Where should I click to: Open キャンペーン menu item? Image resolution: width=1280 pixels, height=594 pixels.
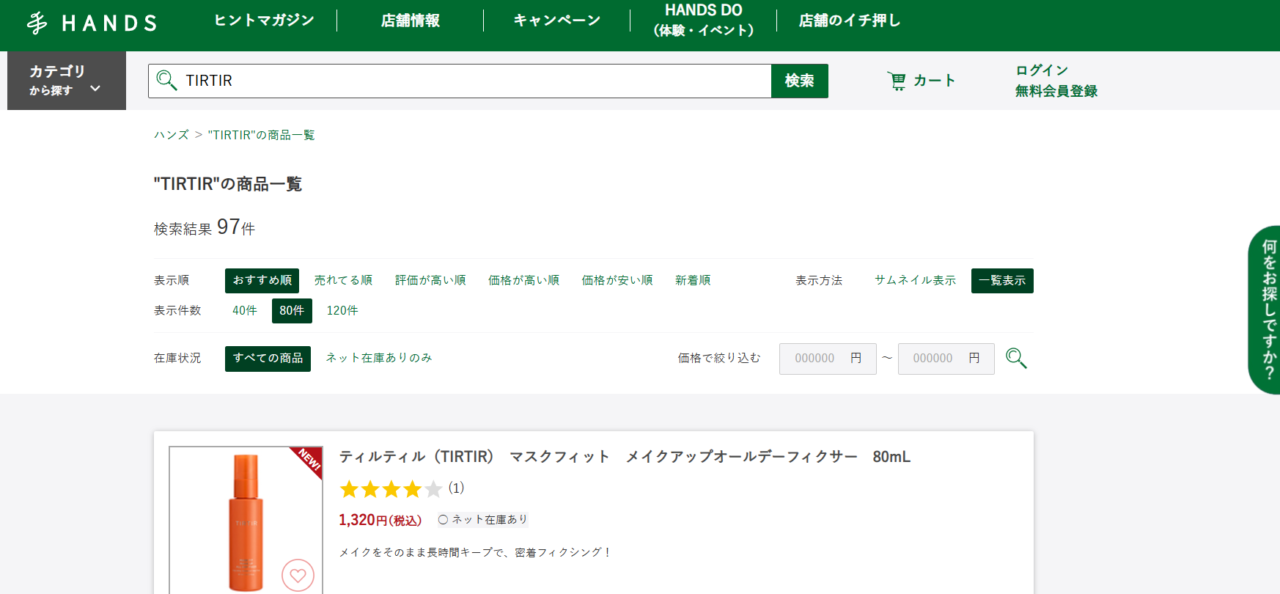tap(557, 21)
